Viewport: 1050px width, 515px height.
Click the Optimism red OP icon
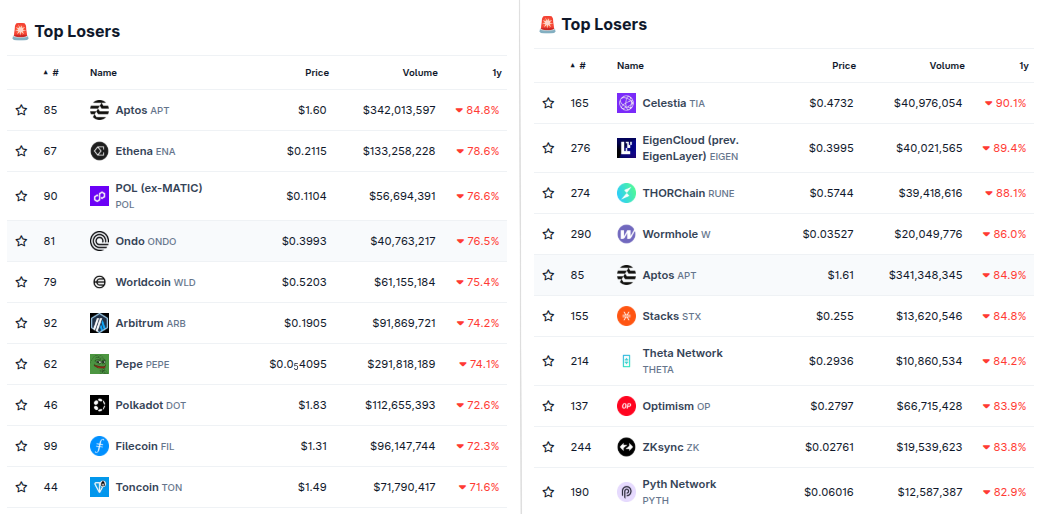click(x=626, y=406)
